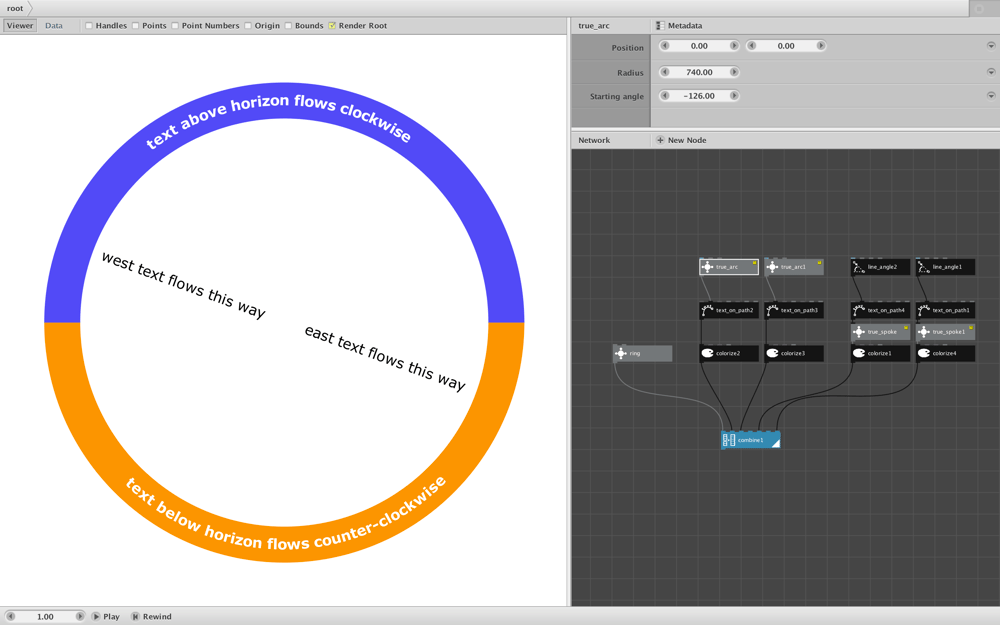Click the Metadata icon
Screen dimensions: 1000x625
(x=660, y=26)
